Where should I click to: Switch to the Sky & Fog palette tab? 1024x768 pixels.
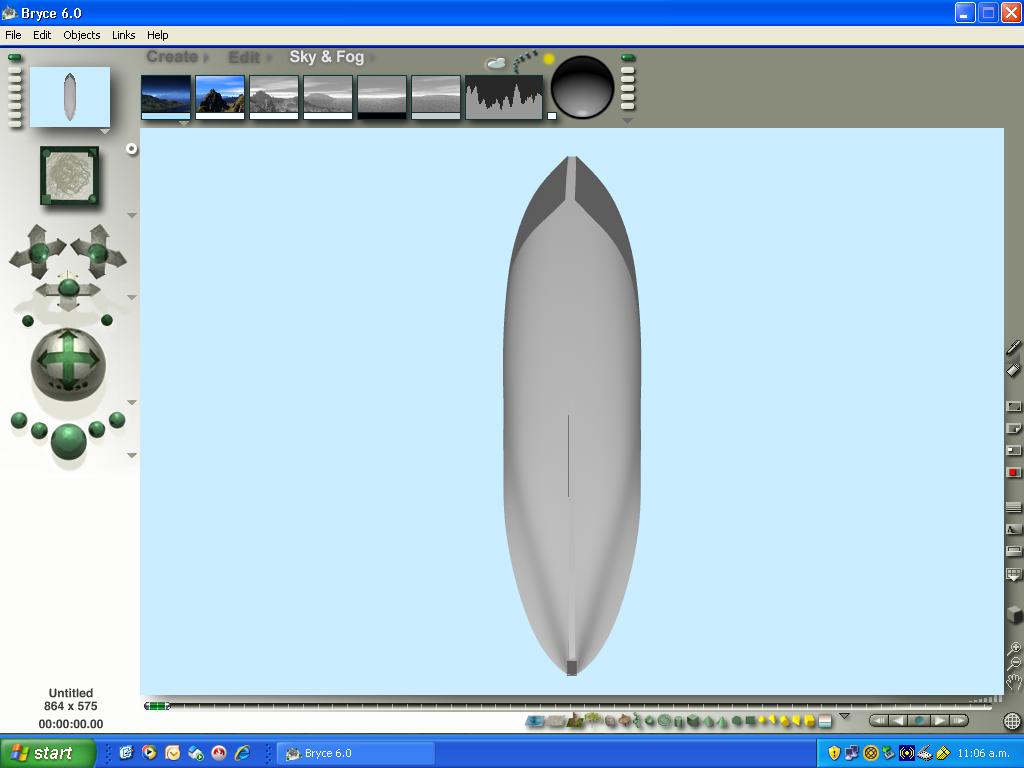[x=327, y=57]
